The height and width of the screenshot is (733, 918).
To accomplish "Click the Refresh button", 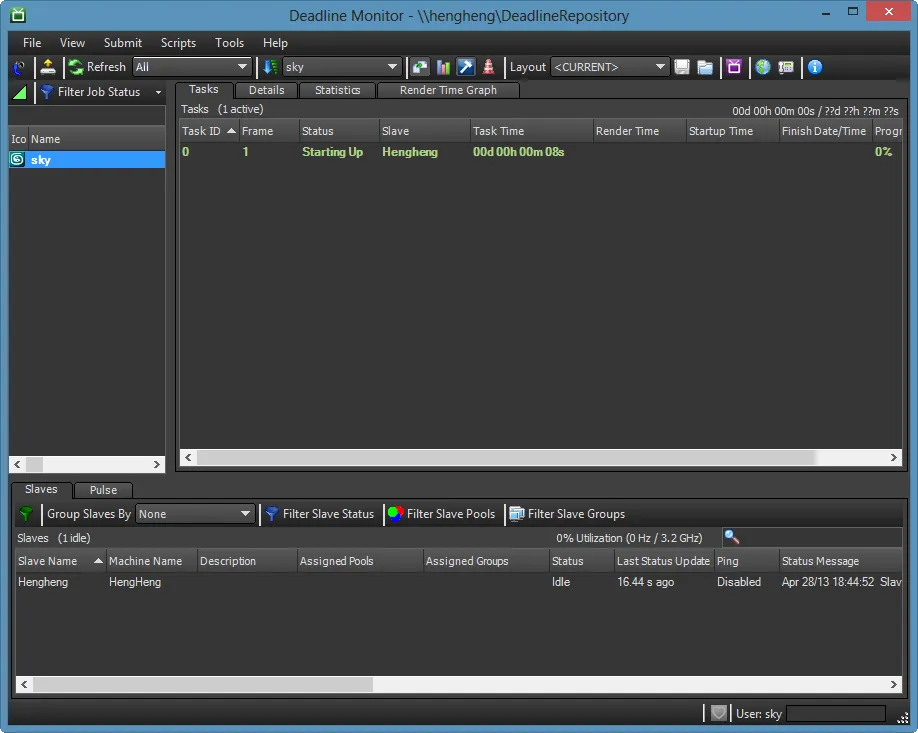I will pyautogui.click(x=97, y=67).
